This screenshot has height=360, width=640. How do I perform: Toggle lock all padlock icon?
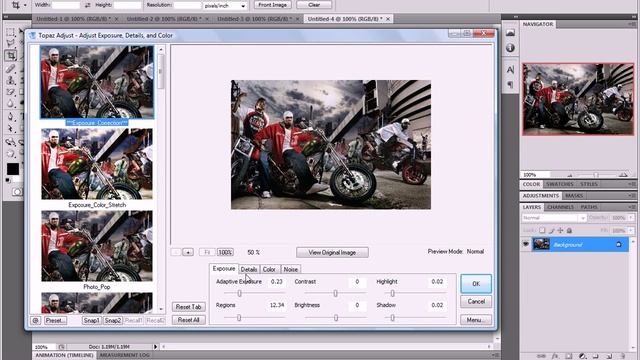569,231
